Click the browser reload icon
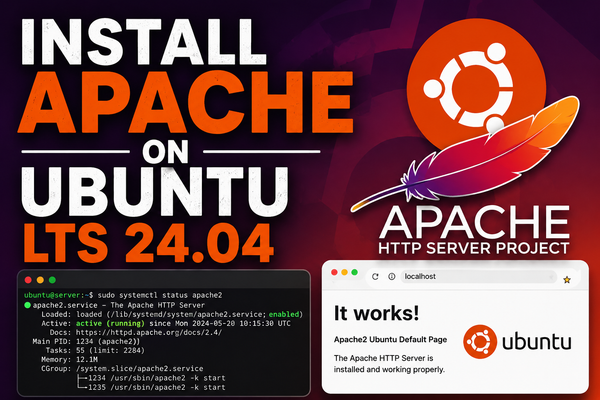The image size is (600, 400). [x=375, y=276]
